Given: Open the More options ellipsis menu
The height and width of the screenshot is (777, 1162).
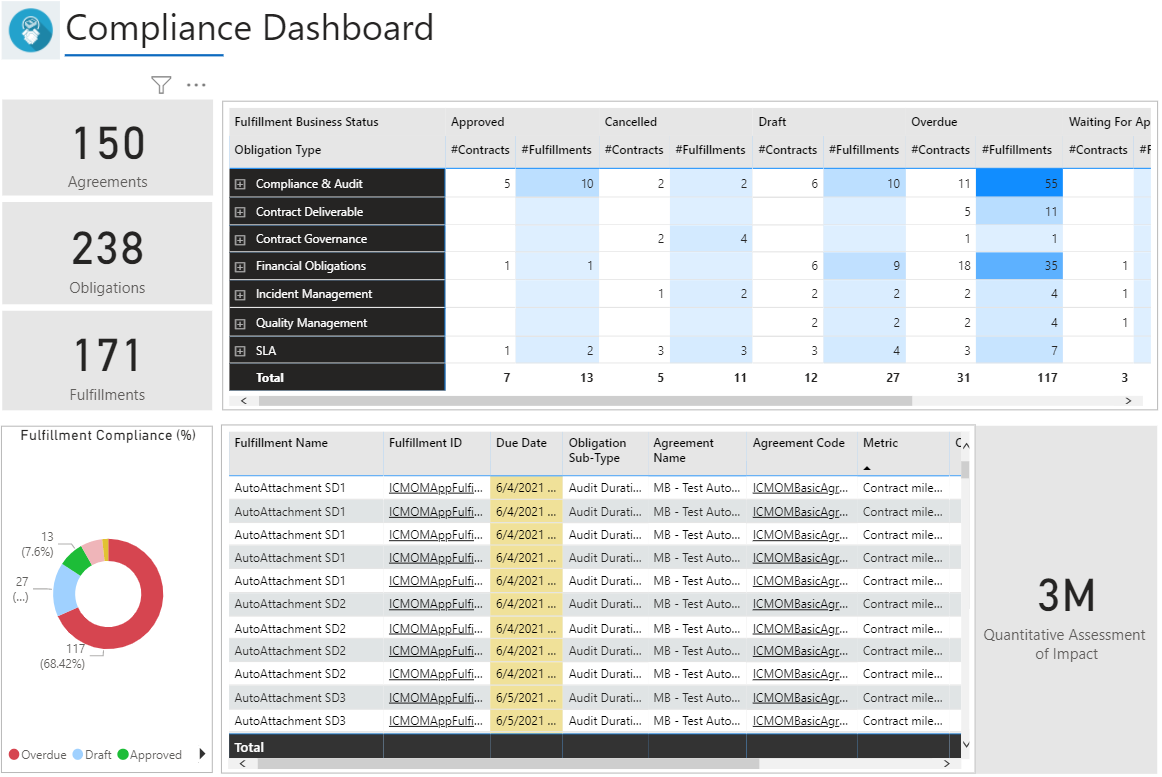Looking at the screenshot, I should tap(196, 86).
